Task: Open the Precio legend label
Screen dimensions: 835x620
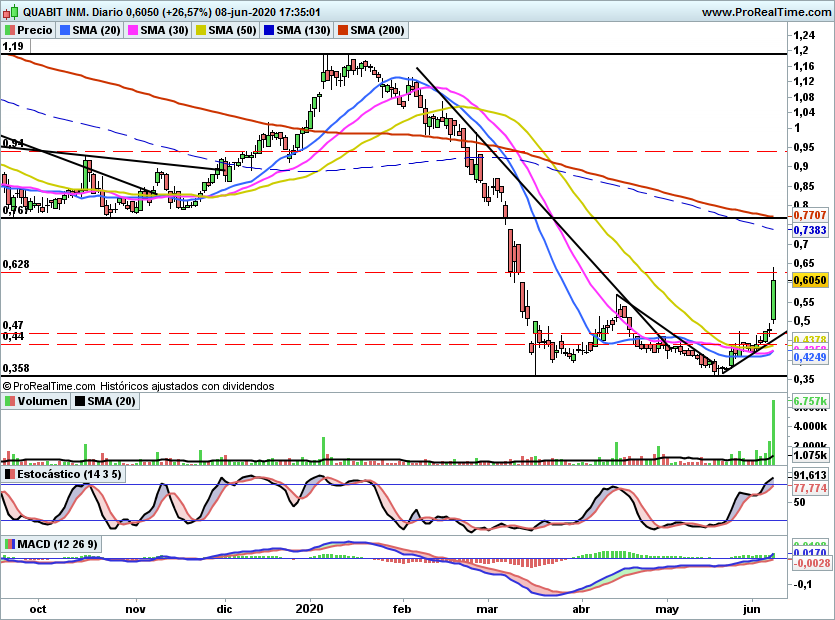Action: coord(35,30)
